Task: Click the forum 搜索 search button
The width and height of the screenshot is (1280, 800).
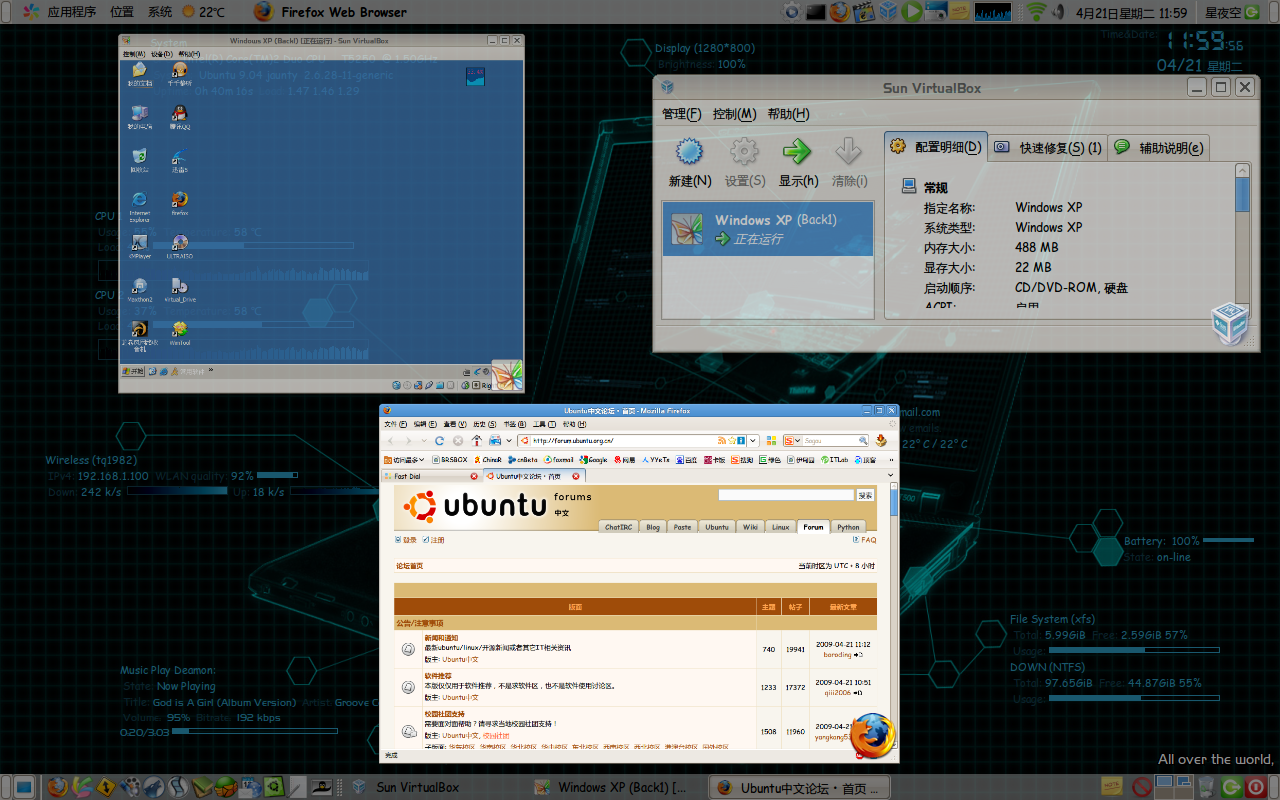Action: point(865,495)
